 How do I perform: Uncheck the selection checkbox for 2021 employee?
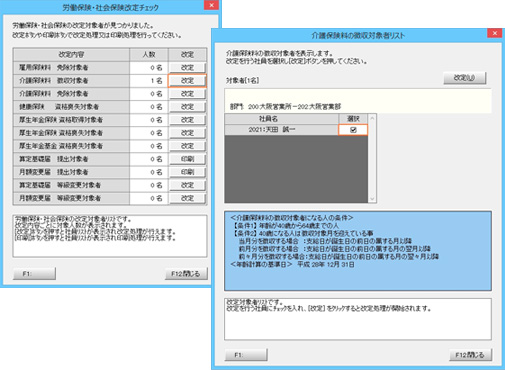(x=353, y=130)
